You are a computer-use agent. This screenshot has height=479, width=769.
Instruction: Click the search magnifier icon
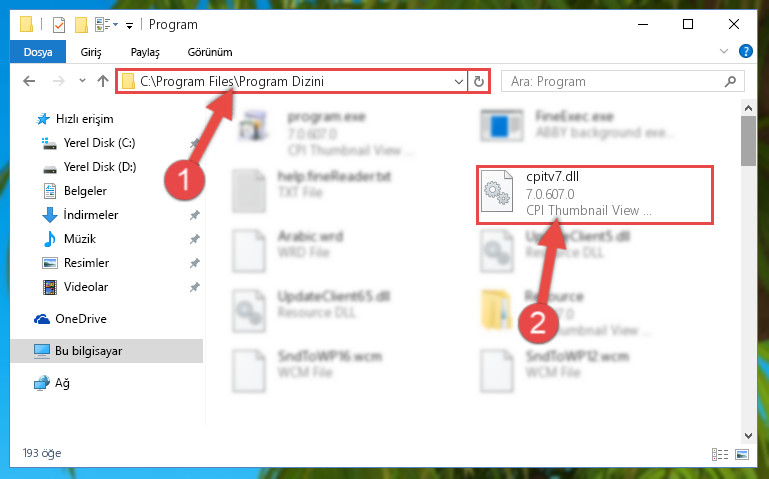point(730,81)
